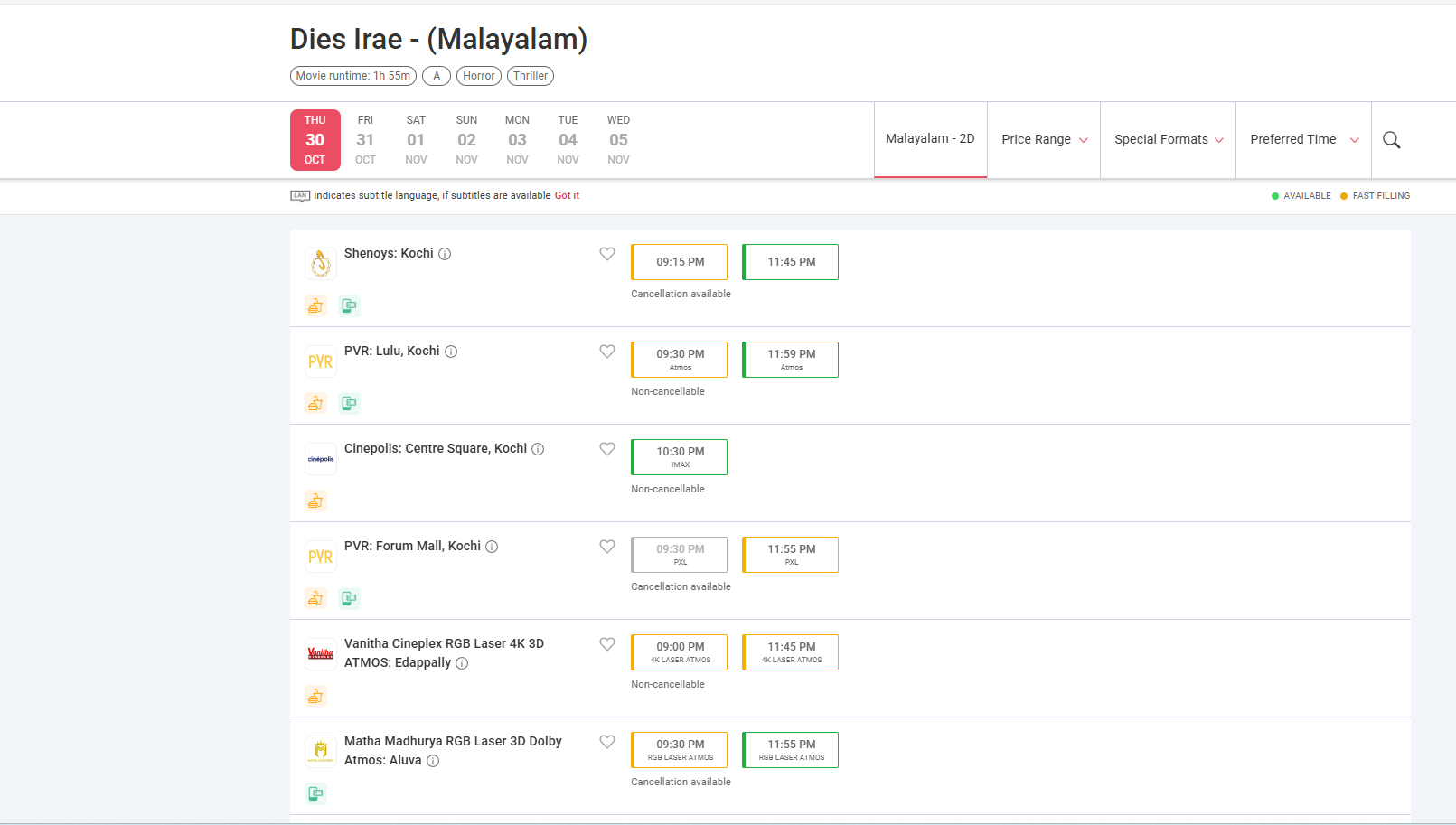Image resolution: width=1456 pixels, height=825 pixels.
Task: Click the food and beverage icon under Shenoys
Action: coord(315,305)
